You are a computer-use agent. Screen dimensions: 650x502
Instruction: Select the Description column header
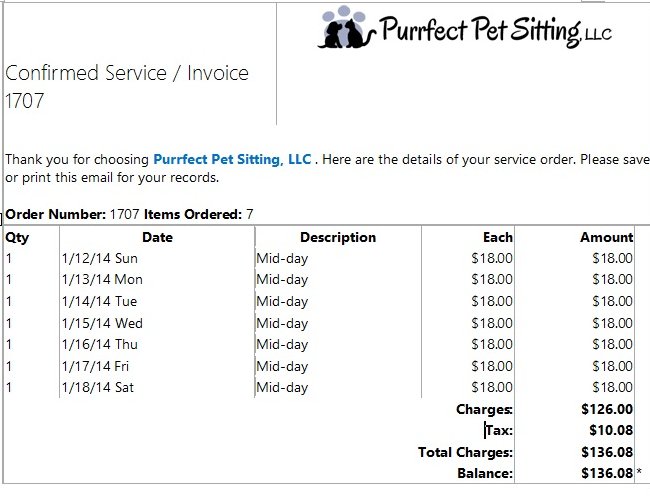click(x=338, y=237)
